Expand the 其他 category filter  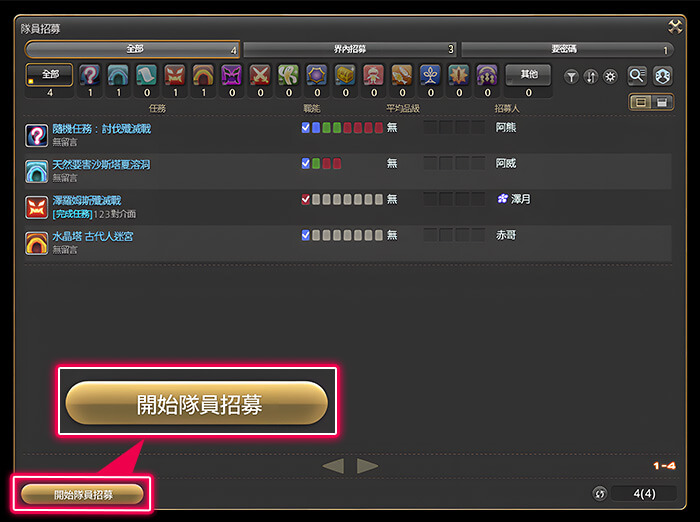pyautogui.click(x=528, y=74)
